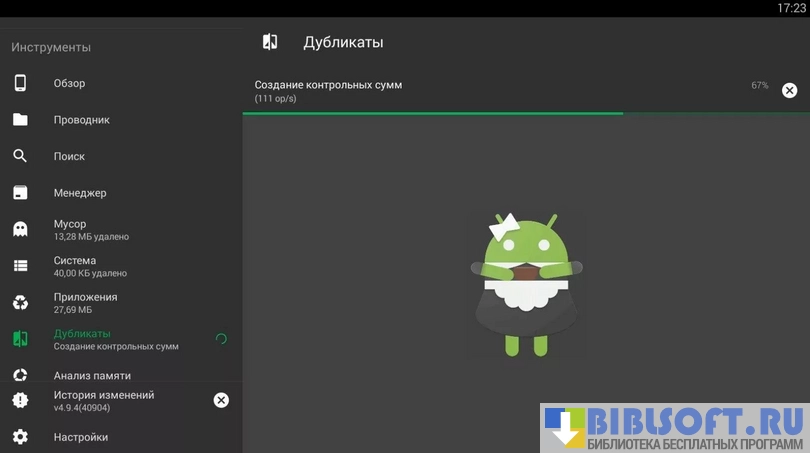This screenshot has width=810, height=453.
Task: Cancel the checksum creation task
Action: coord(789,91)
